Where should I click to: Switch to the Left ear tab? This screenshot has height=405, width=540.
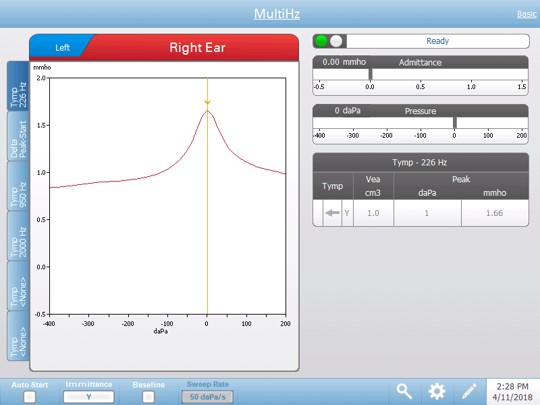tap(62, 48)
